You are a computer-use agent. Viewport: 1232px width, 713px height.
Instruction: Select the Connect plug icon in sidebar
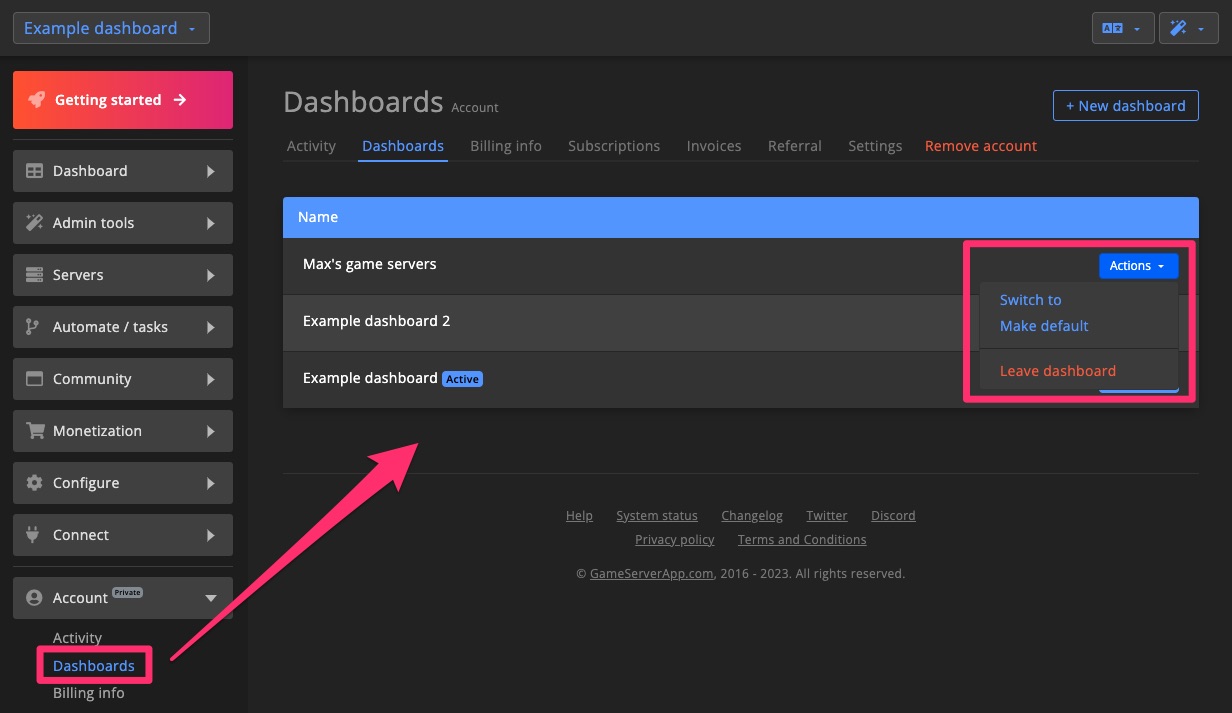(x=33, y=535)
